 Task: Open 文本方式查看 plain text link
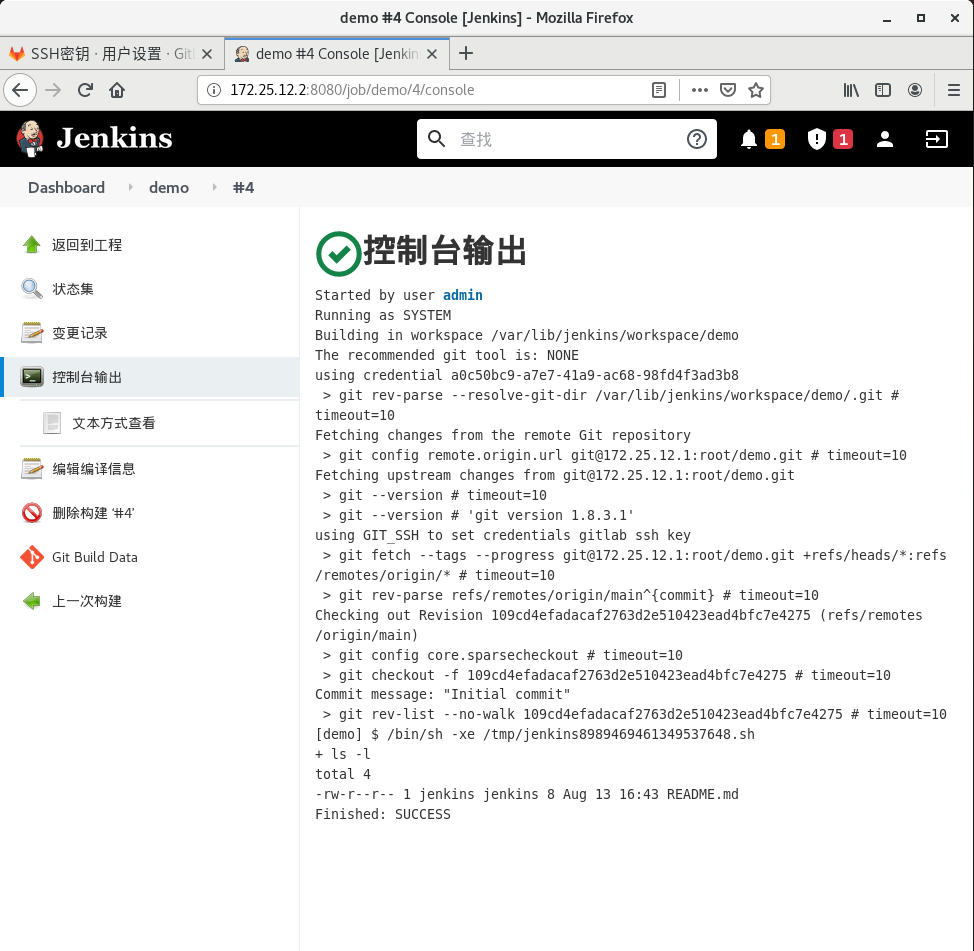[x=114, y=423]
